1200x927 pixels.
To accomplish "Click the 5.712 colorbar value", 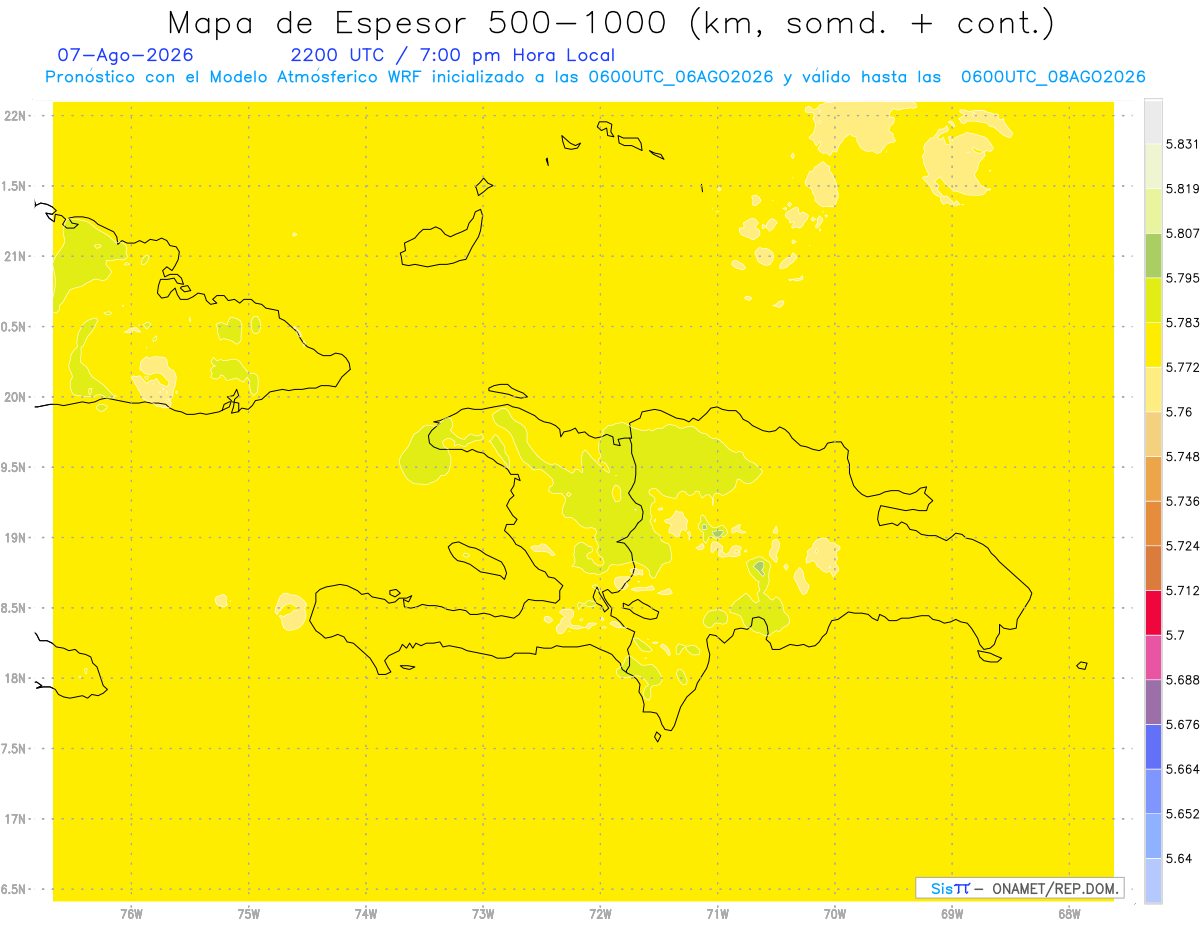I will tap(1183, 590).
